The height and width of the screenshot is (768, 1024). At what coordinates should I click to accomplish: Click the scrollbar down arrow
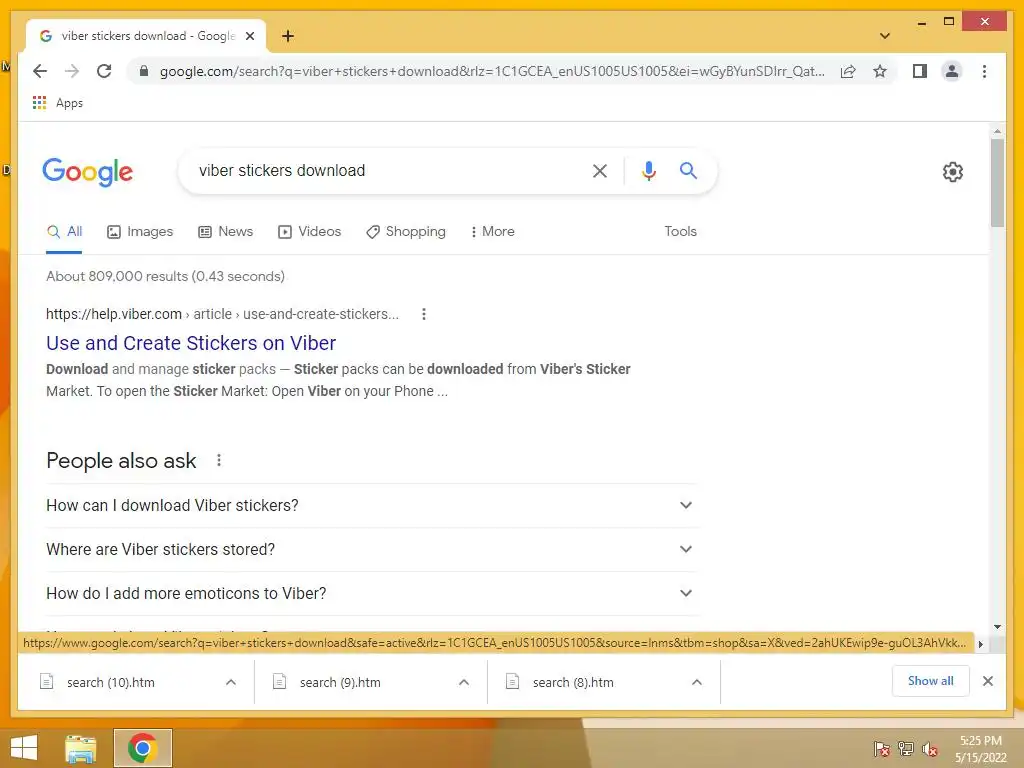tap(997, 627)
